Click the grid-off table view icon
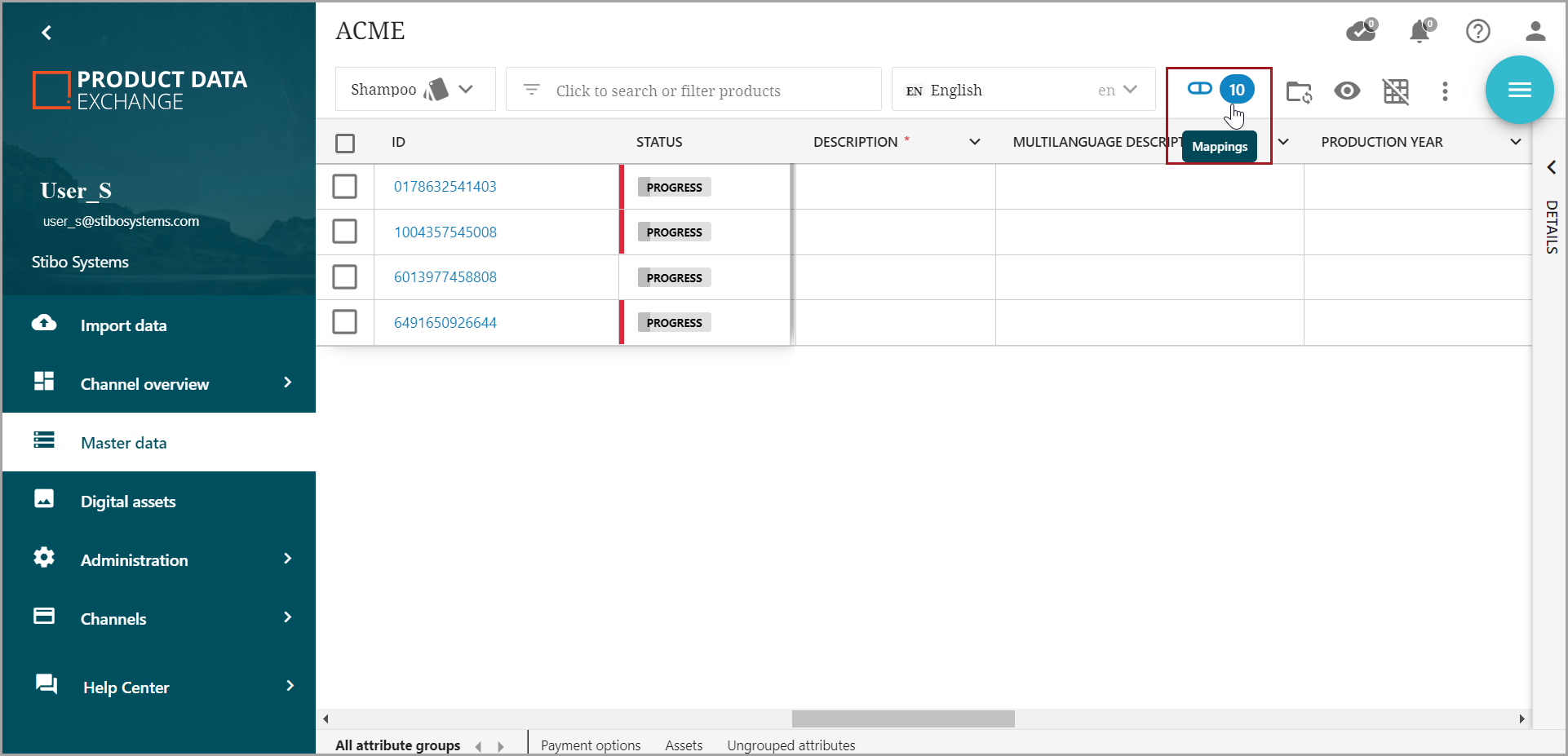The height and width of the screenshot is (756, 1568). pyautogui.click(x=1396, y=91)
